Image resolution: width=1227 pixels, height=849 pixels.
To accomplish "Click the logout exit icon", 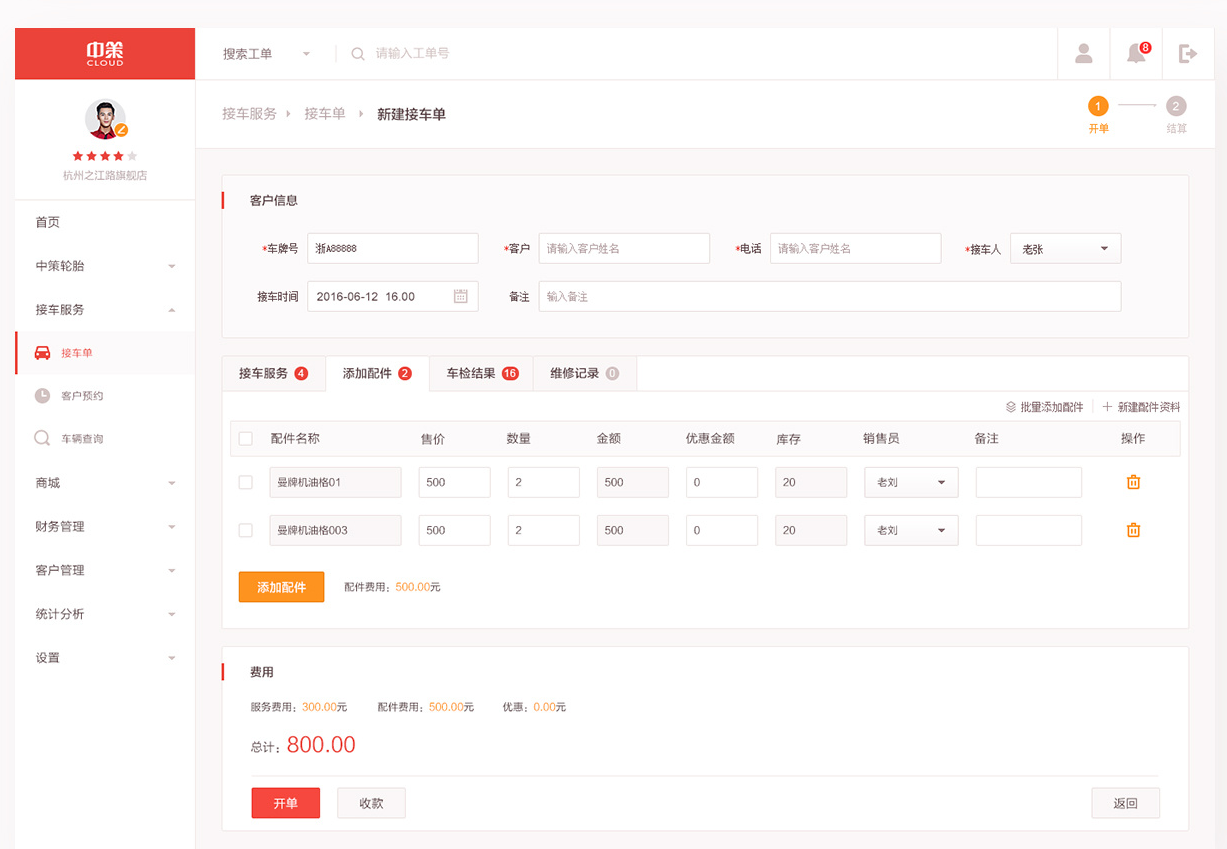I will point(1188,54).
